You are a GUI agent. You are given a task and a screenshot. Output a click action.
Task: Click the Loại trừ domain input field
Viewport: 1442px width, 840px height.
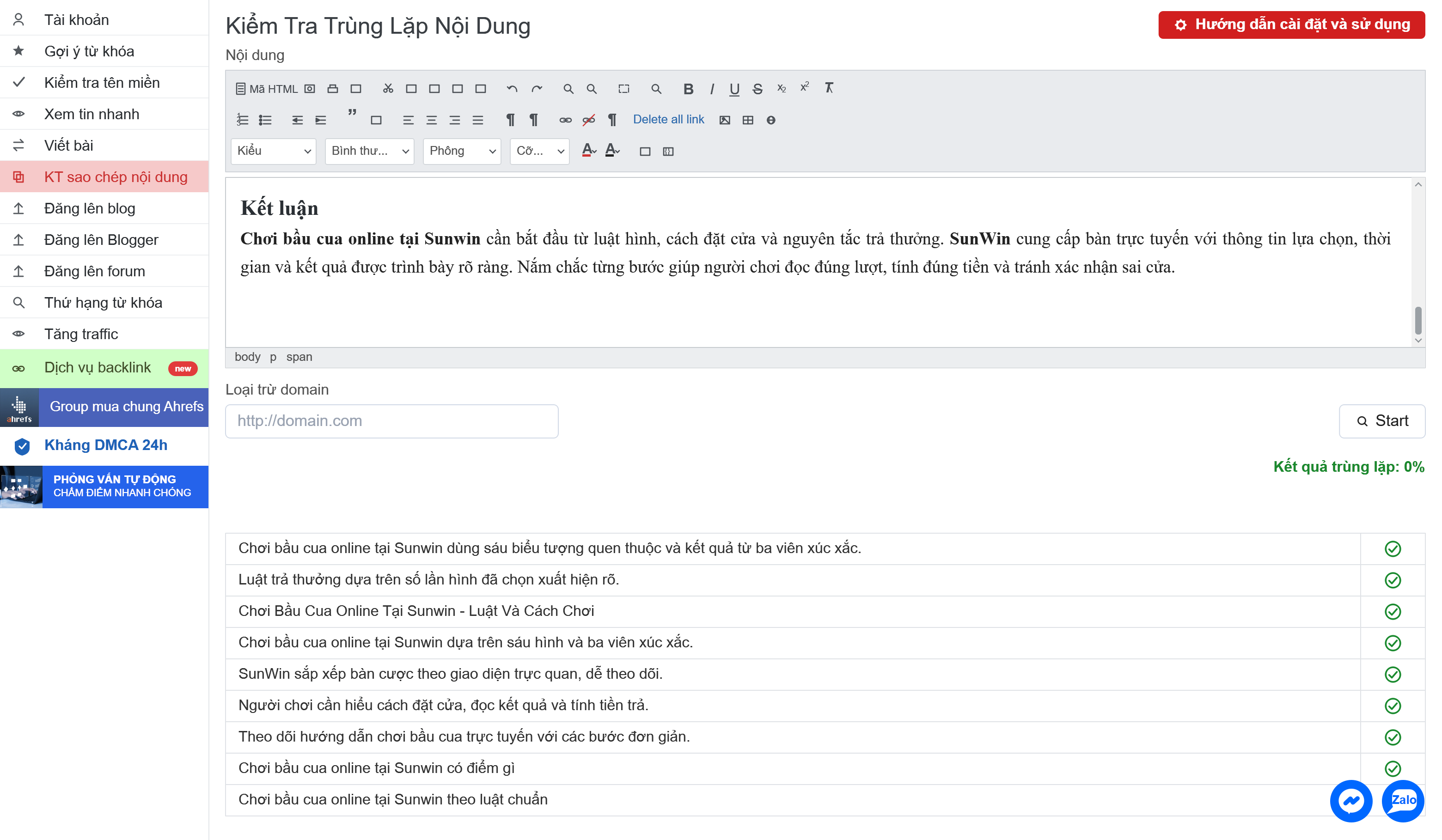pos(392,421)
